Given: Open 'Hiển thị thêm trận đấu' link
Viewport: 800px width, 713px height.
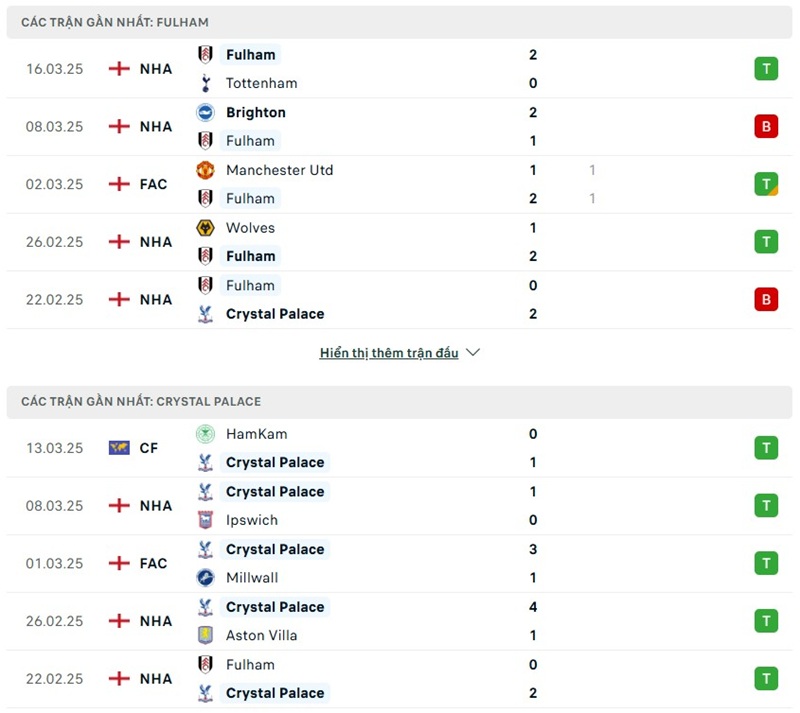Looking at the screenshot, I should (x=389, y=353).
